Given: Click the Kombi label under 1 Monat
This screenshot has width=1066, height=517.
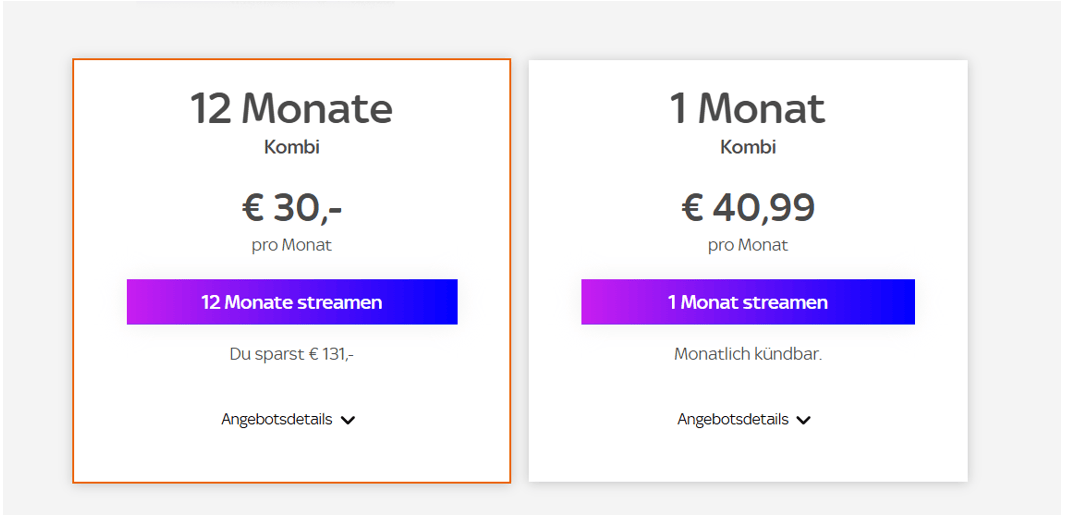Looking at the screenshot, I should click(748, 147).
